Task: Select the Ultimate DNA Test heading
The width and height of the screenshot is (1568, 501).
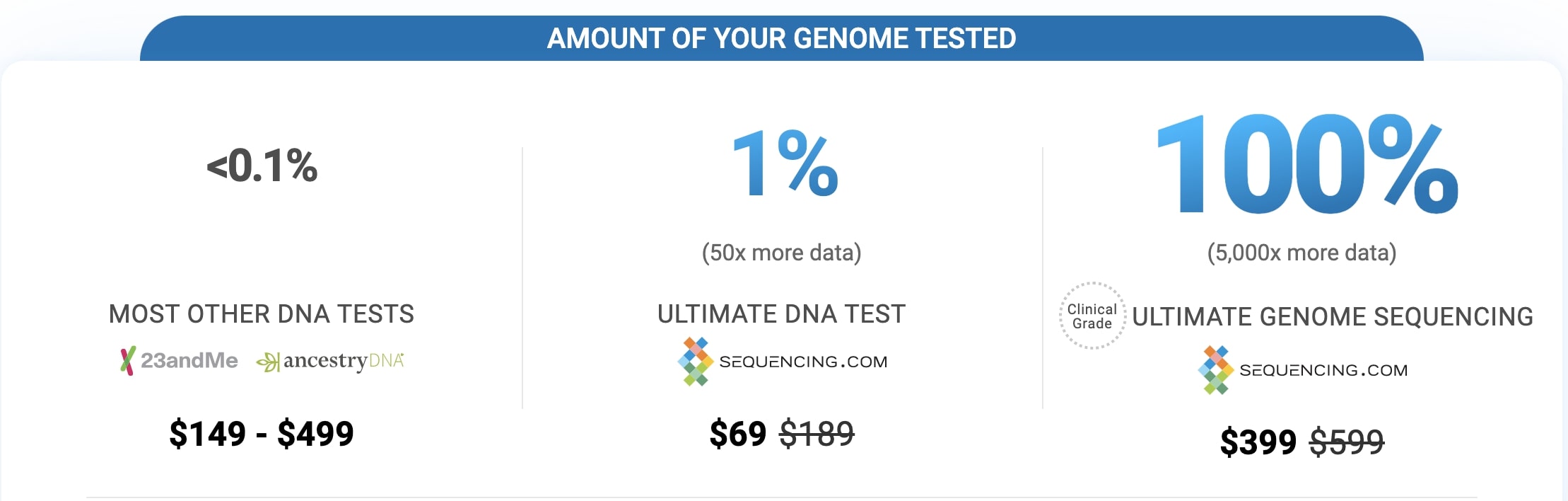Action: (781, 314)
